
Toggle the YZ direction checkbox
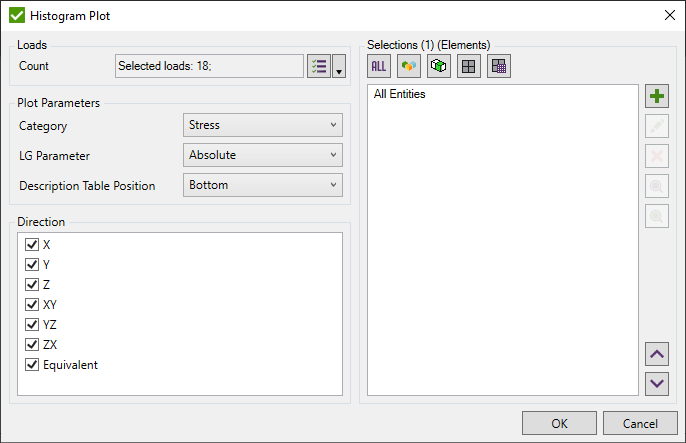pos(31,324)
